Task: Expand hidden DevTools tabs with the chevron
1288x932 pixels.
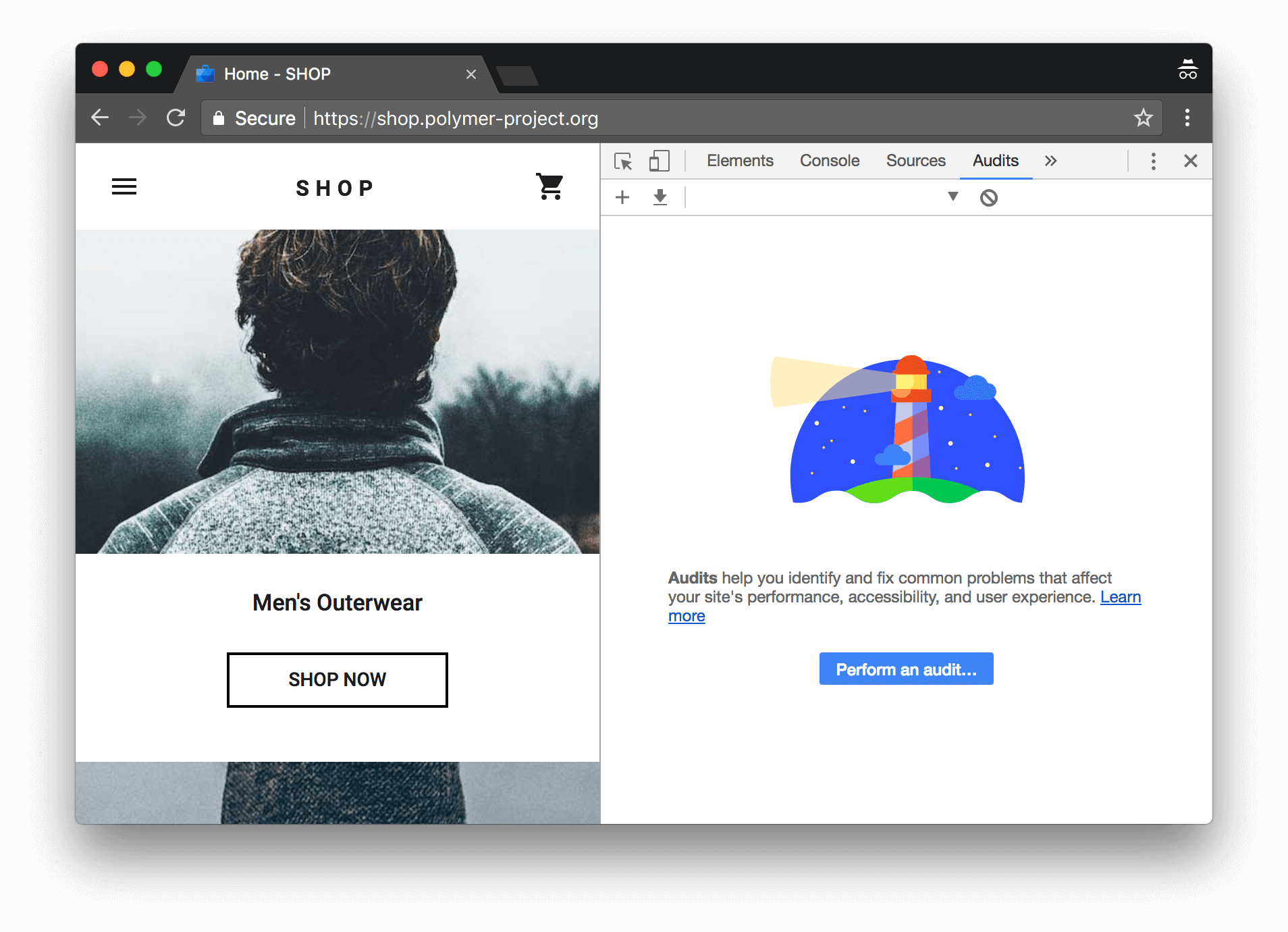Action: point(1050,161)
